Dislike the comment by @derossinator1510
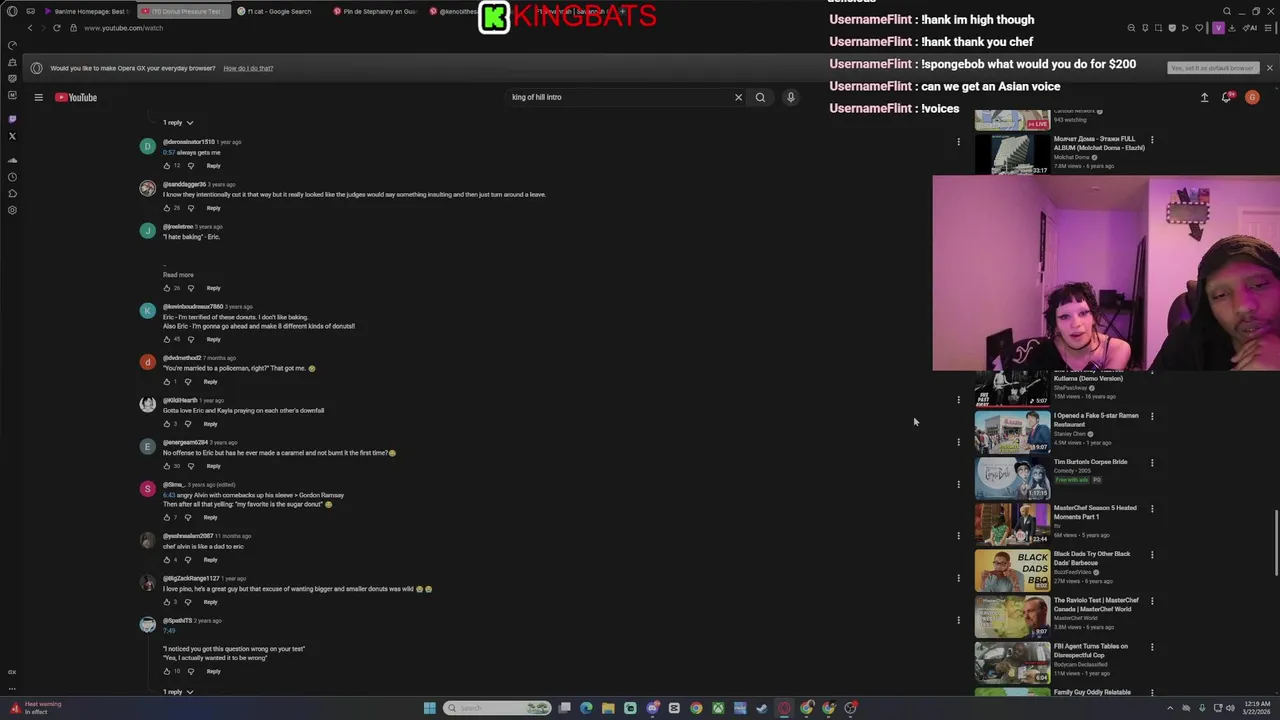This screenshot has height=720, width=1280. (190, 166)
